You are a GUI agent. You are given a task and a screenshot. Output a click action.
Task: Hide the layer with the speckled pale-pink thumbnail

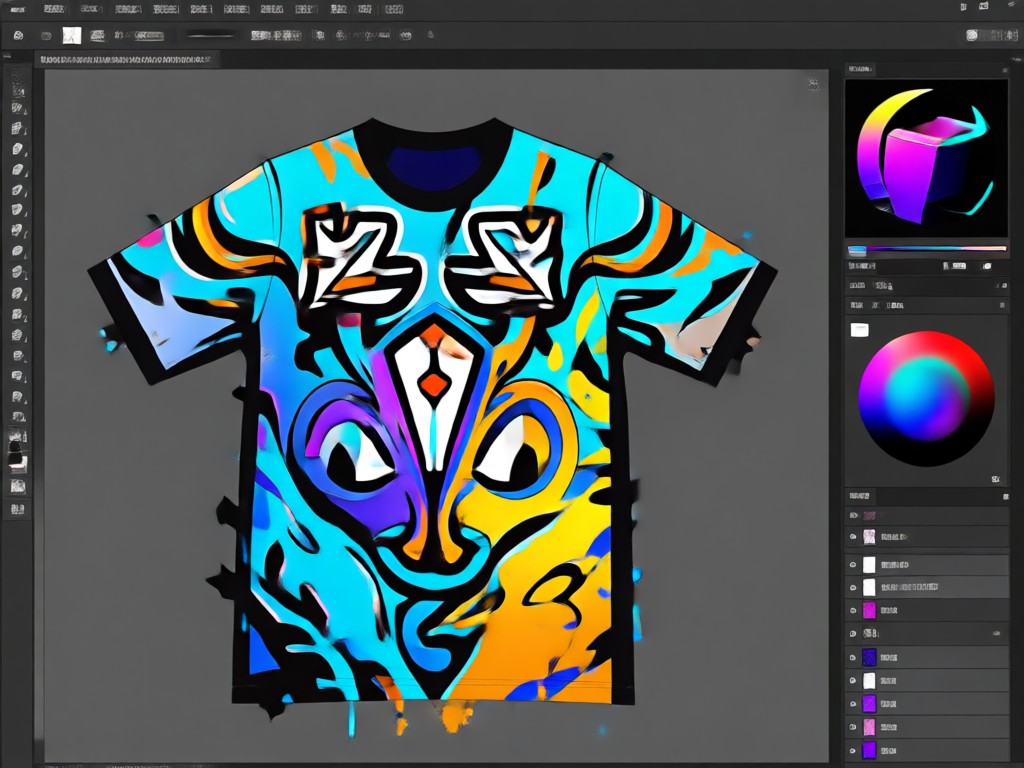point(853,537)
